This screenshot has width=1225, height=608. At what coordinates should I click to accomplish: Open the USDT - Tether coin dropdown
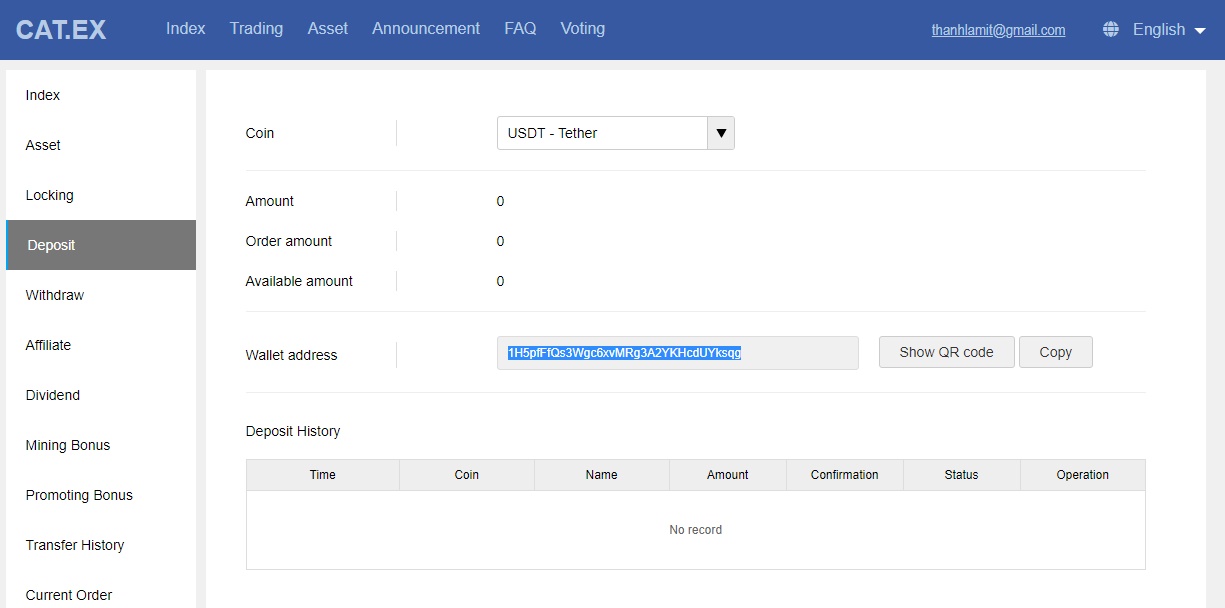pos(602,133)
